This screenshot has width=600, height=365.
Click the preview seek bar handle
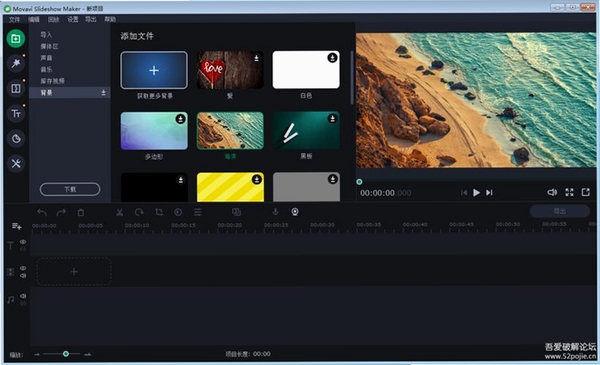pyautogui.click(x=359, y=182)
